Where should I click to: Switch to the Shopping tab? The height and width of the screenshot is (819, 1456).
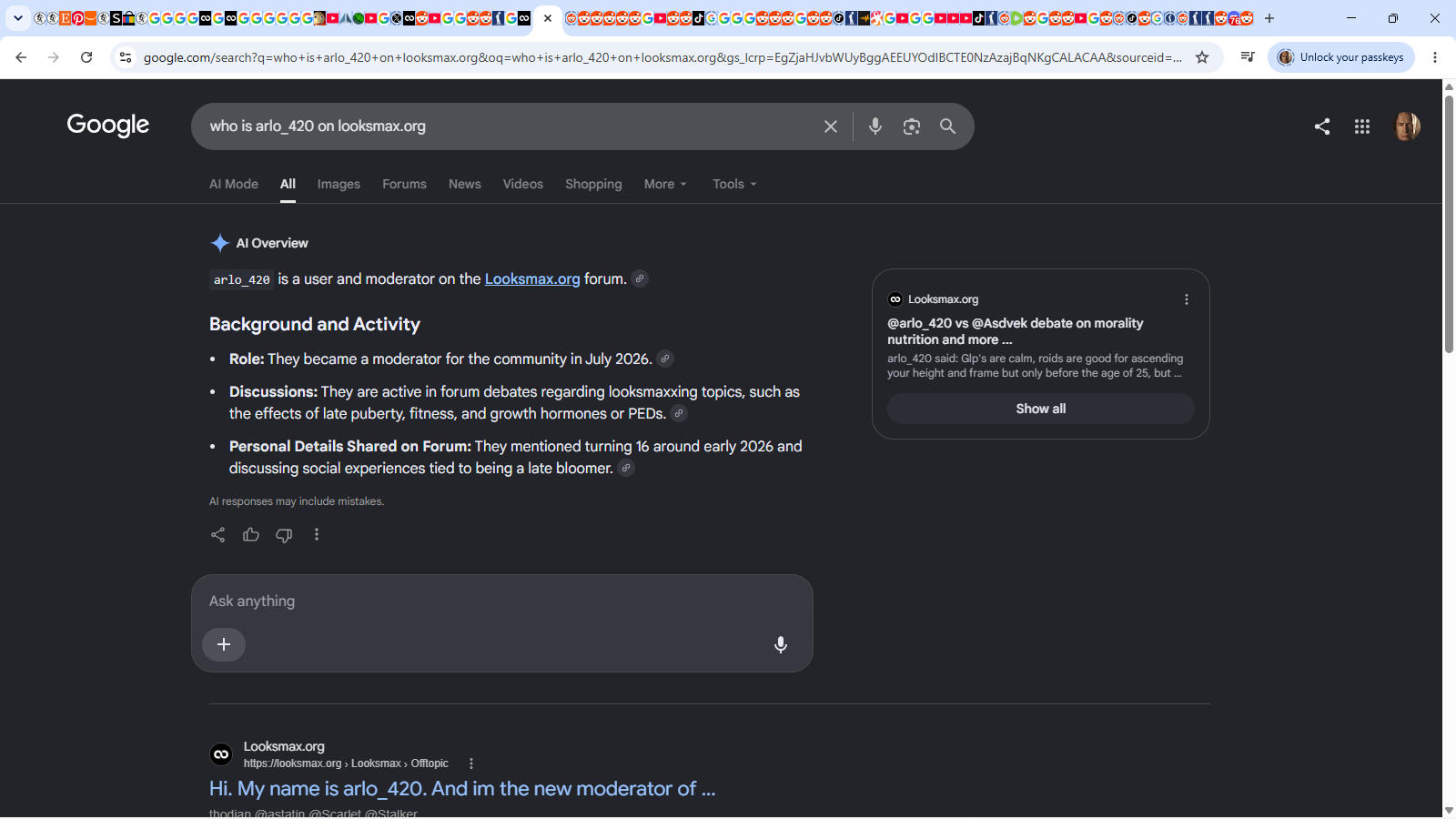pyautogui.click(x=593, y=184)
